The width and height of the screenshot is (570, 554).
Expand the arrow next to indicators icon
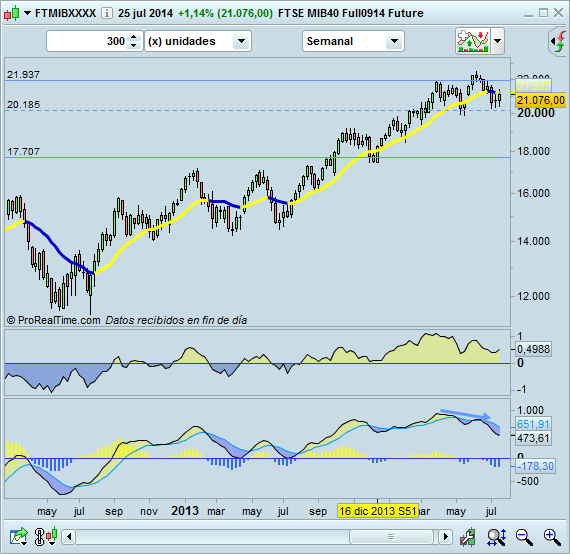[498, 41]
